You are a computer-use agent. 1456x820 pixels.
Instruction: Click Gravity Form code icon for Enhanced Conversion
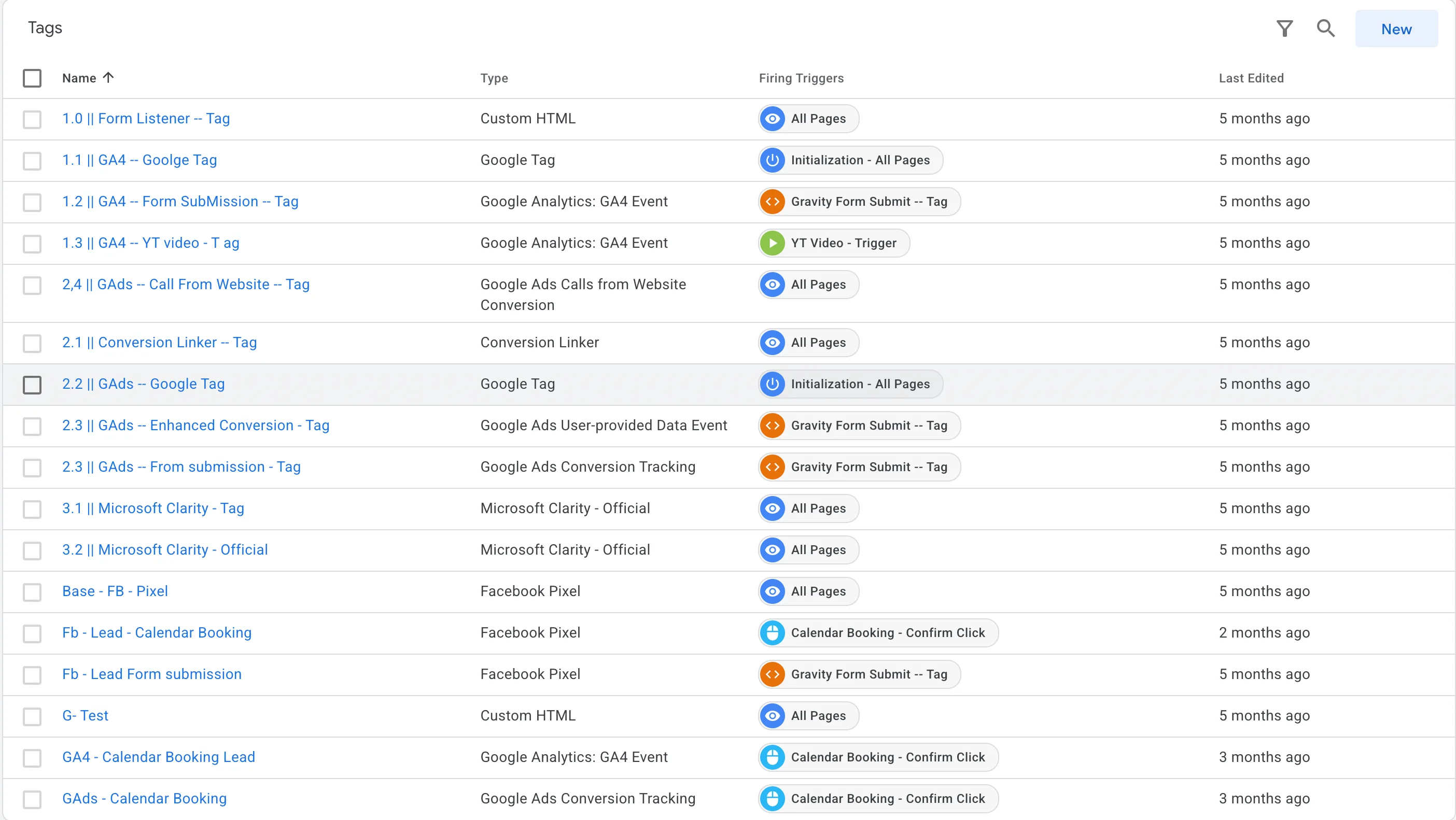coord(772,425)
